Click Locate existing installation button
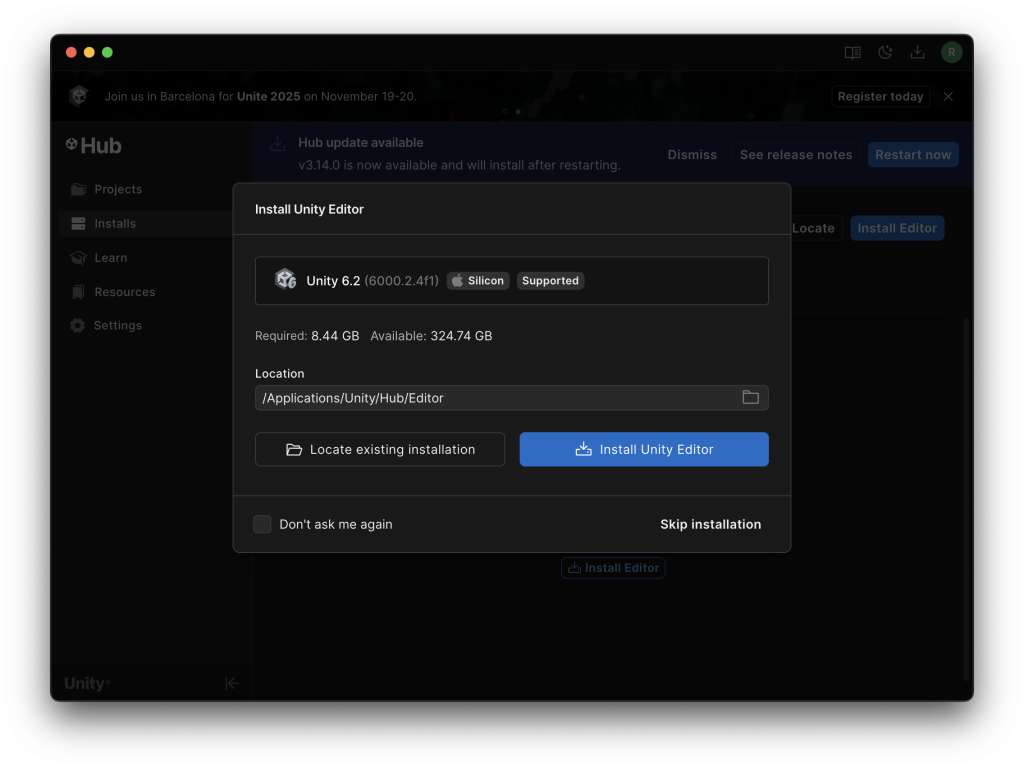 (380, 449)
